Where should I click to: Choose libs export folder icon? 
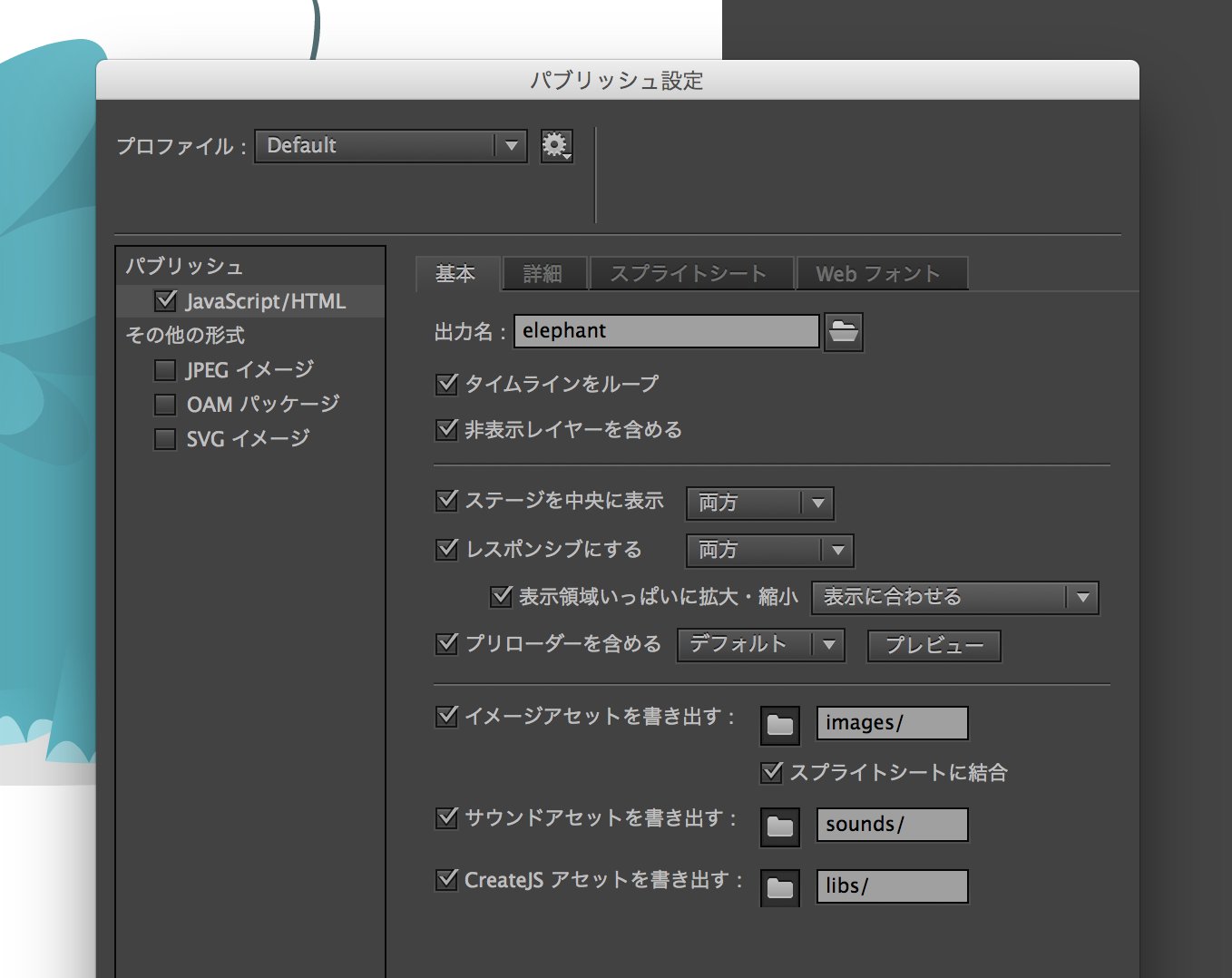779,888
